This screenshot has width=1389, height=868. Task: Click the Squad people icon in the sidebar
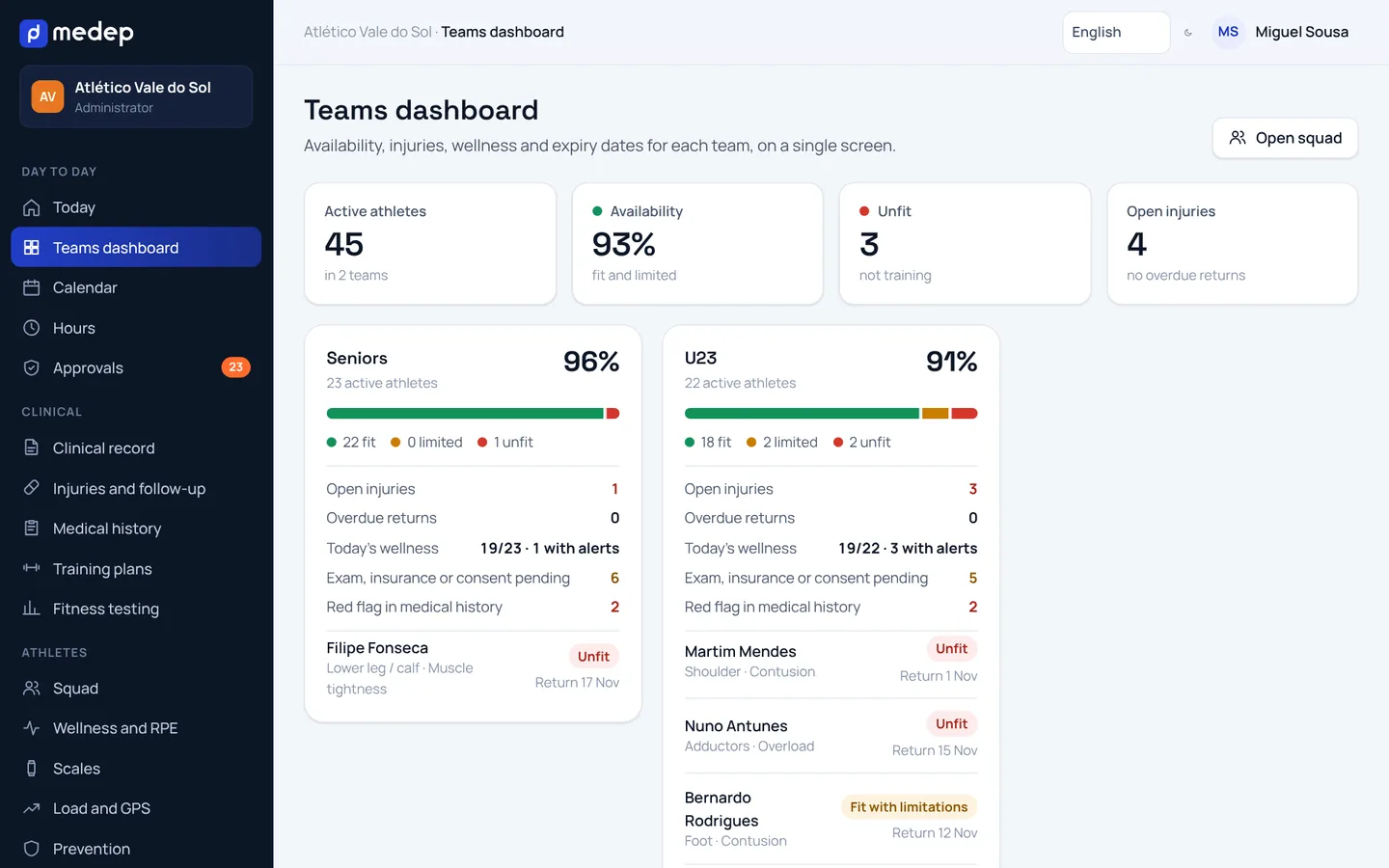(x=32, y=689)
